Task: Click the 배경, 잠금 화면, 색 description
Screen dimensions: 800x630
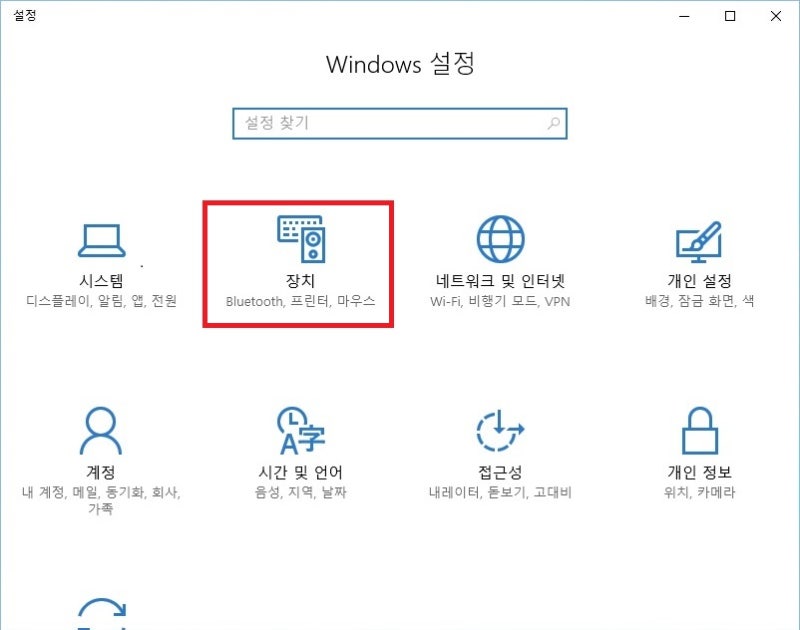Action: click(x=699, y=301)
